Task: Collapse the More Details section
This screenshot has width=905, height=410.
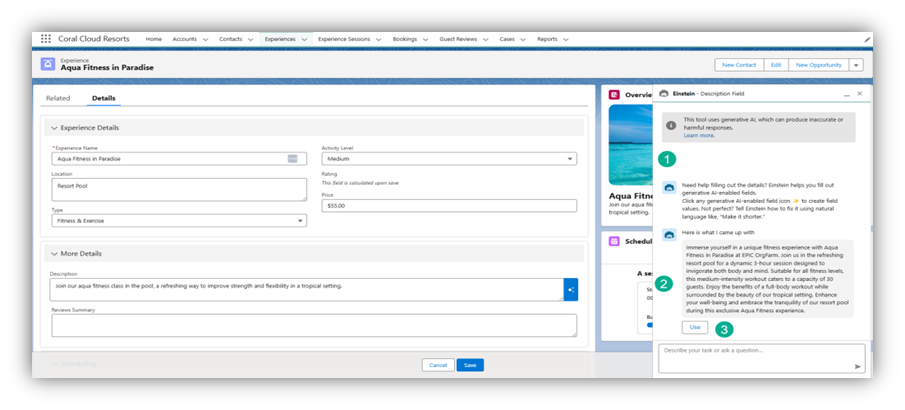Action: coord(55,254)
